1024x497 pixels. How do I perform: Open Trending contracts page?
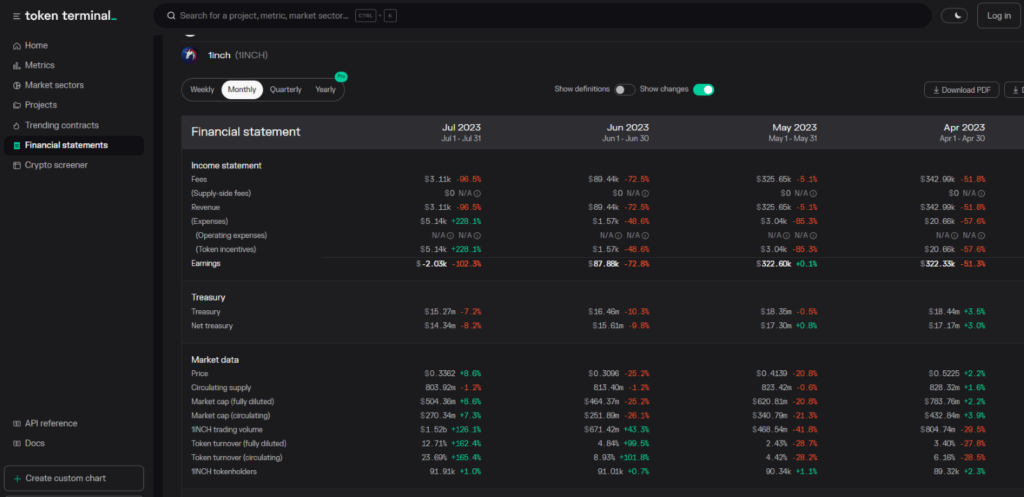[x=61, y=125]
